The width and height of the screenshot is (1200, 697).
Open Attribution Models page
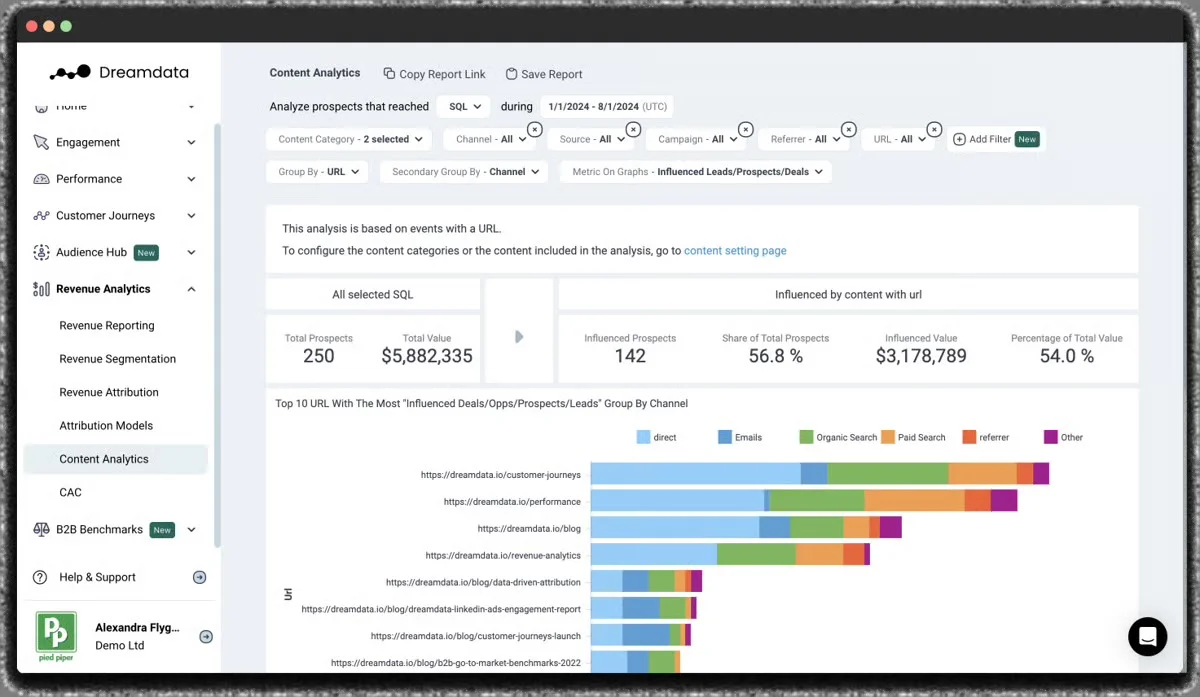[106, 426]
